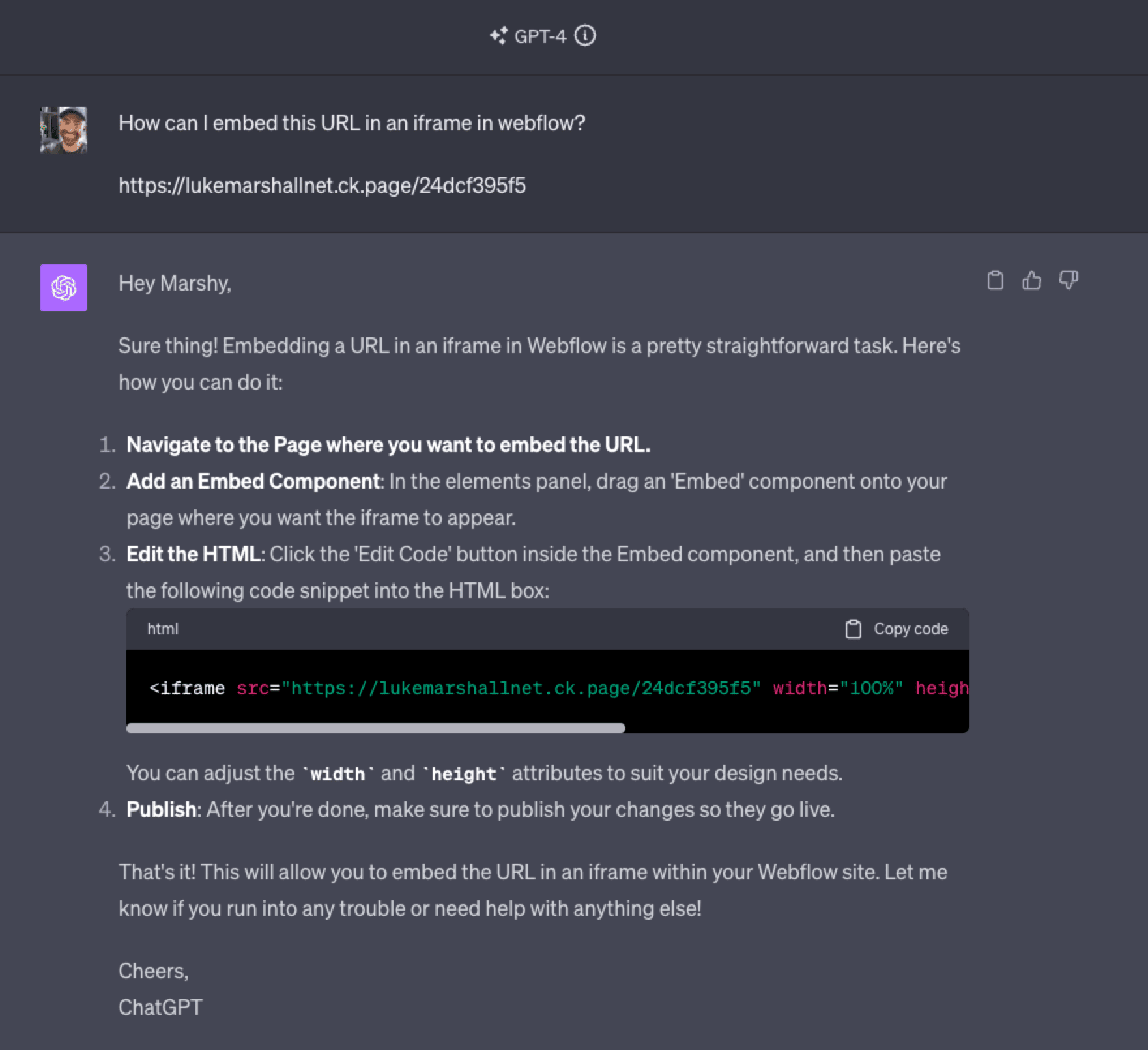Viewport: 1148px width, 1050px height.
Task: Click the 'Hey Marshy,' greeting text
Action: coord(175,283)
